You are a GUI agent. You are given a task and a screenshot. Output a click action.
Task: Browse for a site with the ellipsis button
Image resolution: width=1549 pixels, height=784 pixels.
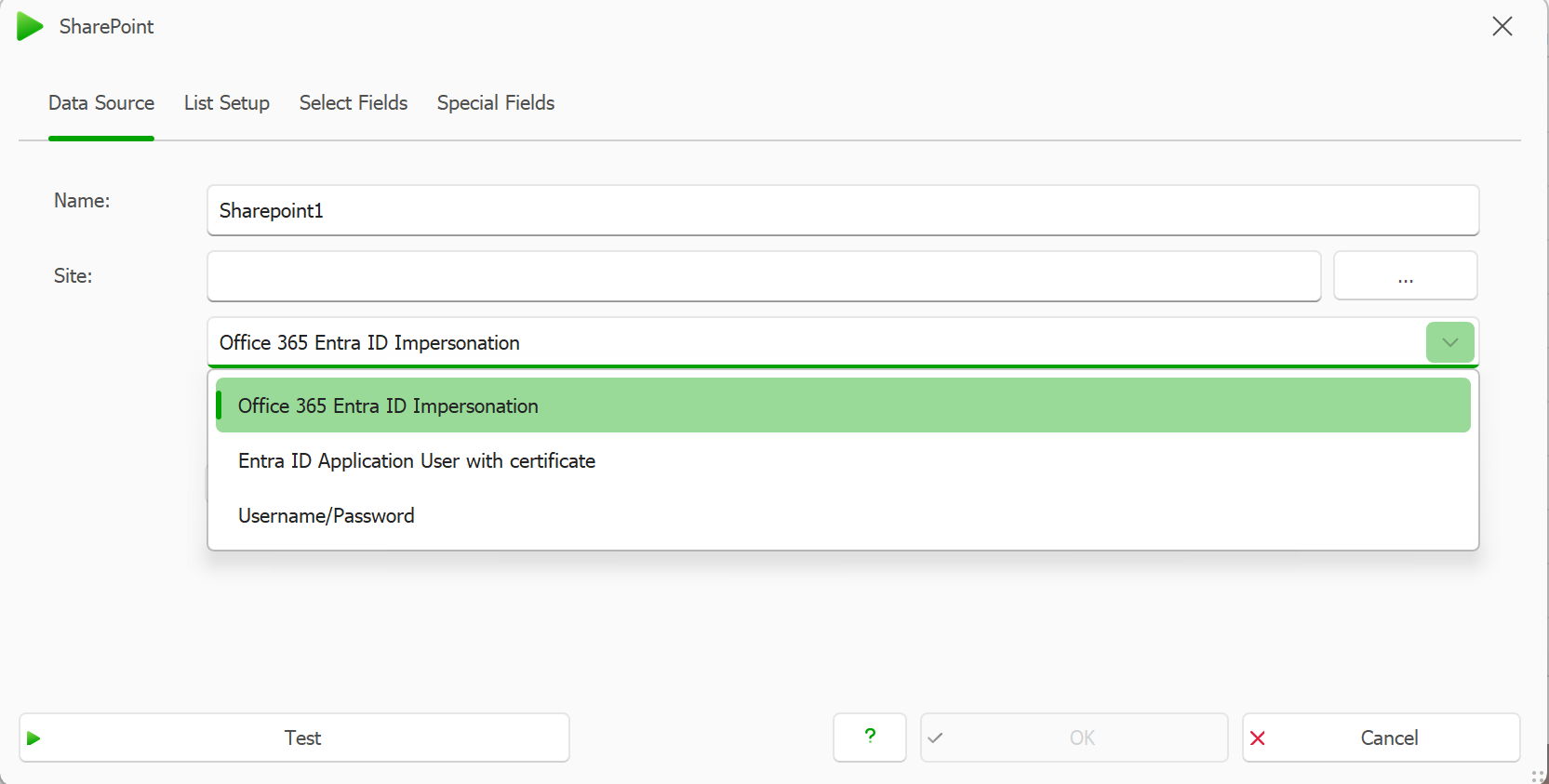click(1406, 276)
